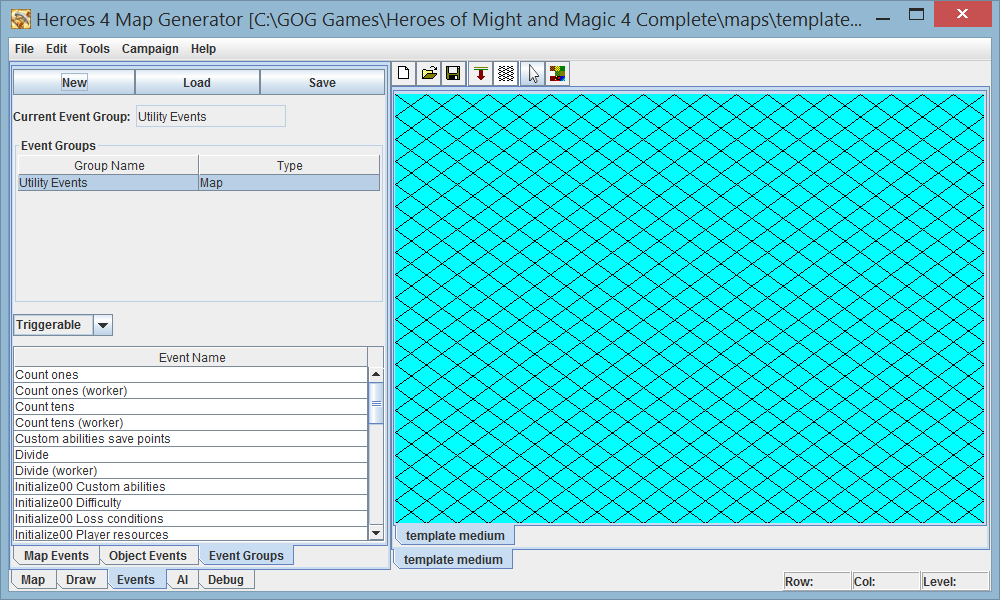Select "Initialize00 Custom abilities" event
The width and height of the screenshot is (1000, 600).
[191, 486]
